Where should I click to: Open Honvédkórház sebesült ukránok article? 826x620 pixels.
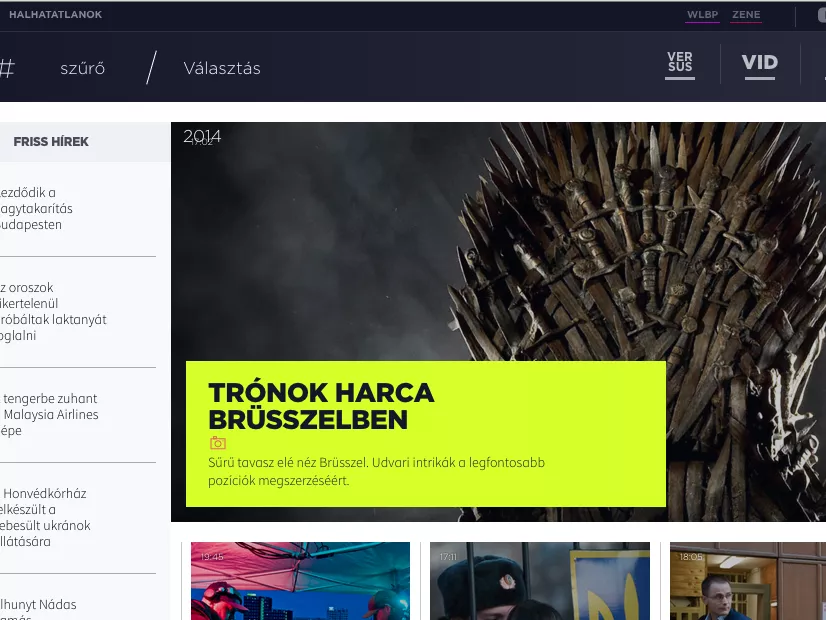pyautogui.click(x=45, y=517)
